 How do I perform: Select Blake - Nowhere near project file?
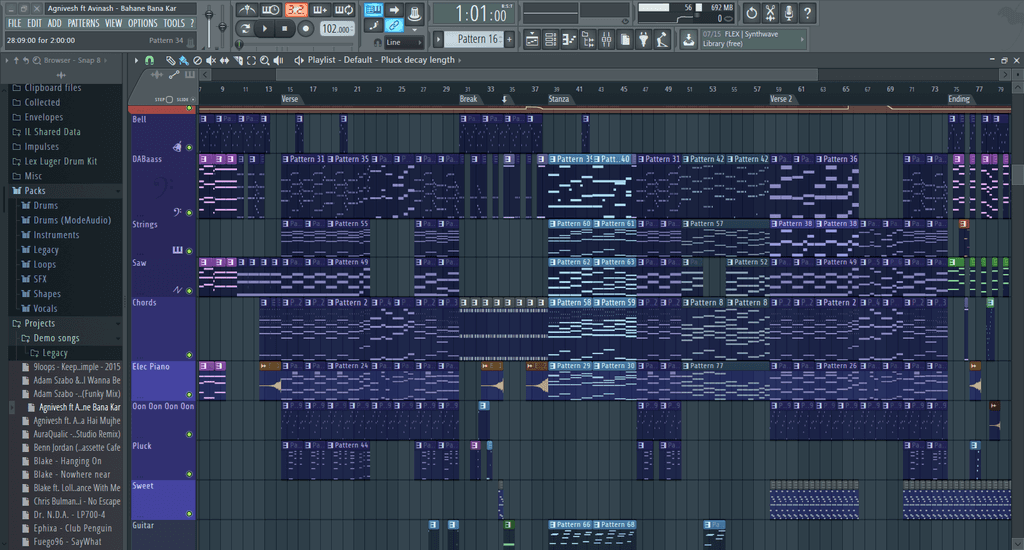71,475
